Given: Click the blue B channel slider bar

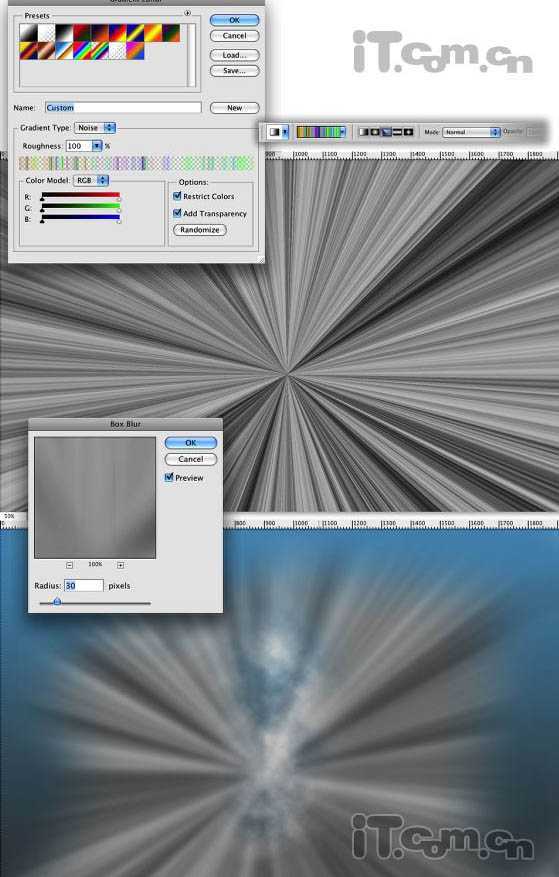Looking at the screenshot, I should coord(81,217).
